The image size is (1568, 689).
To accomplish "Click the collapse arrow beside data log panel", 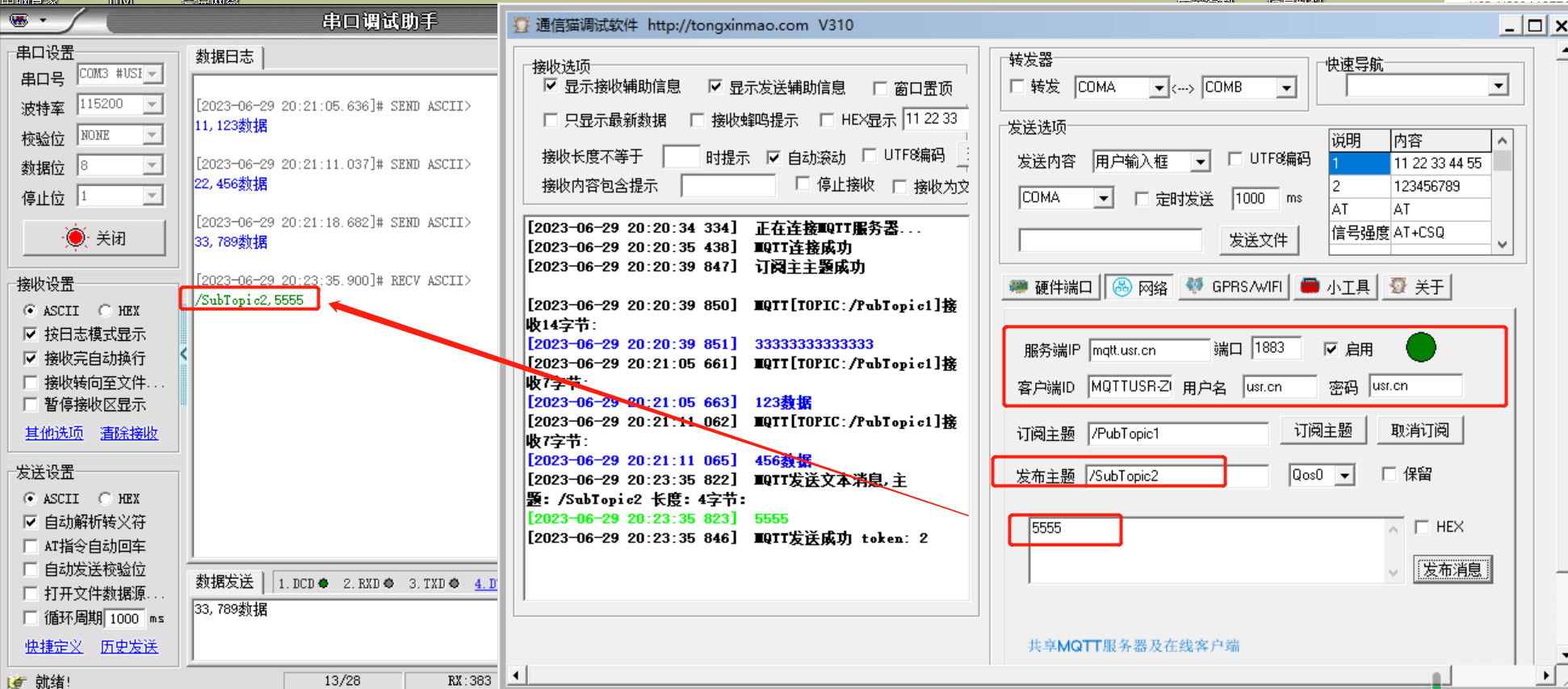I will pyautogui.click(x=184, y=354).
